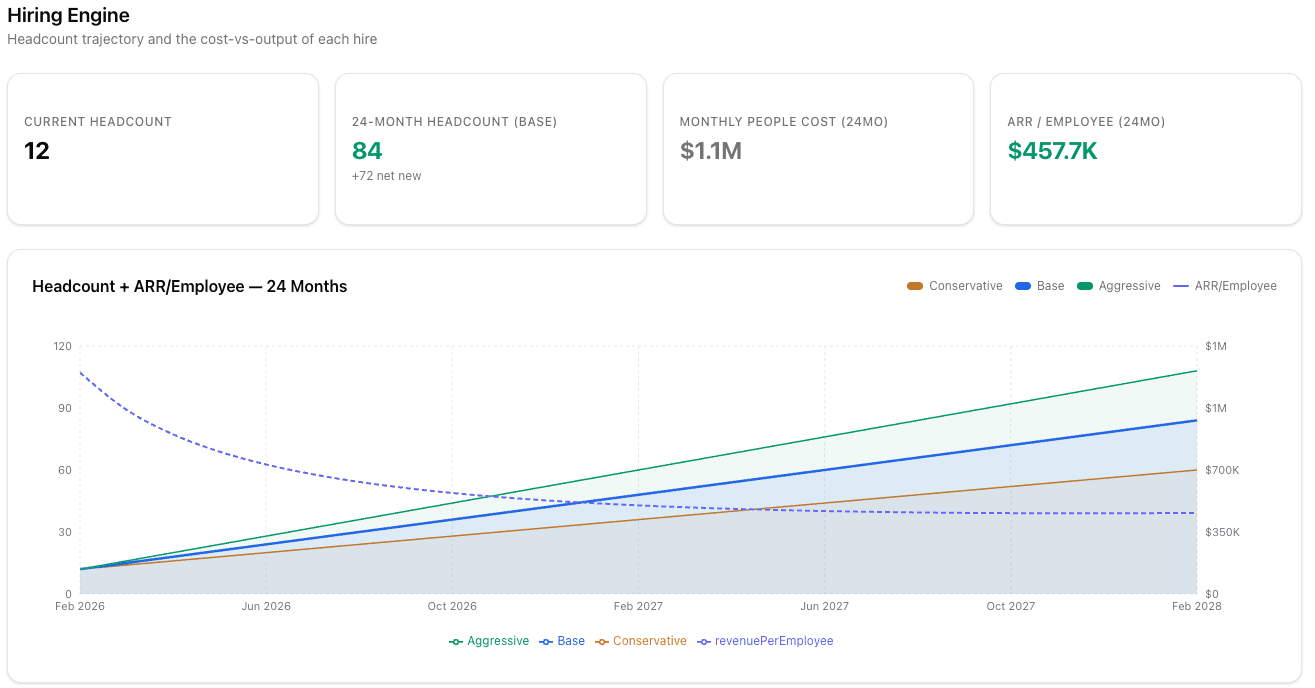Click the ARR per Employee $457.7K value
The width and height of the screenshot is (1315, 688).
[x=1052, y=151]
